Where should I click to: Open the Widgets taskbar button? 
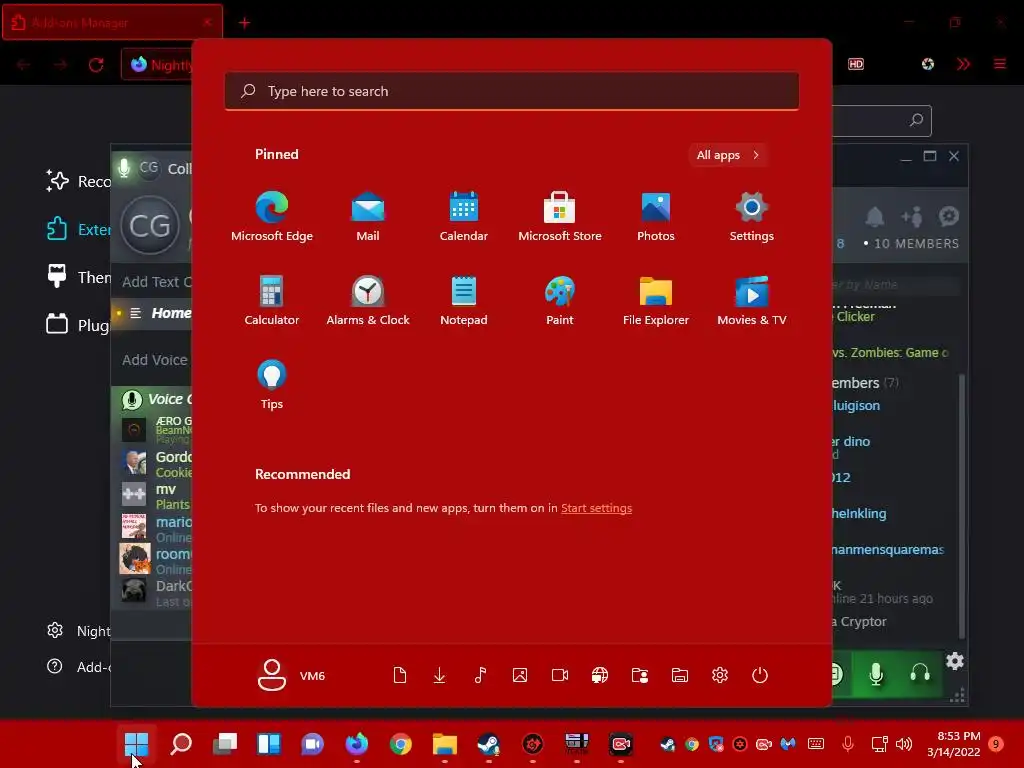tap(268, 744)
